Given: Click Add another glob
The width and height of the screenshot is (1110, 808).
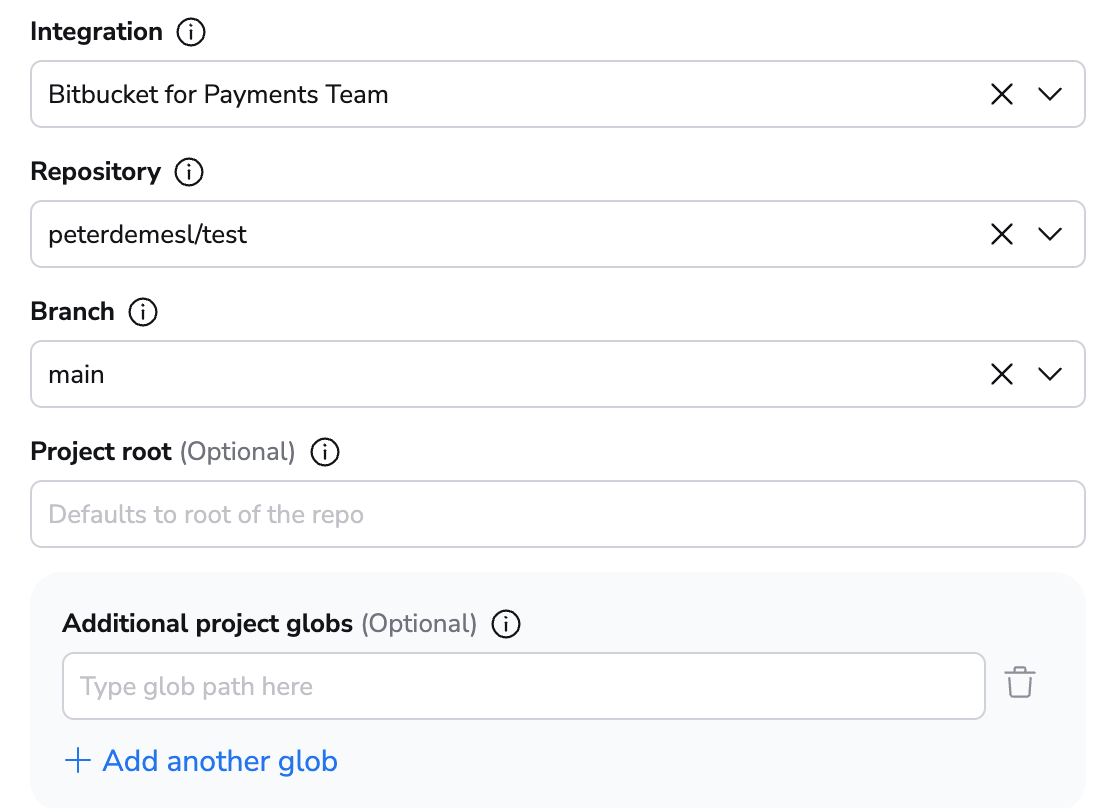Looking at the screenshot, I should pos(218,760).
